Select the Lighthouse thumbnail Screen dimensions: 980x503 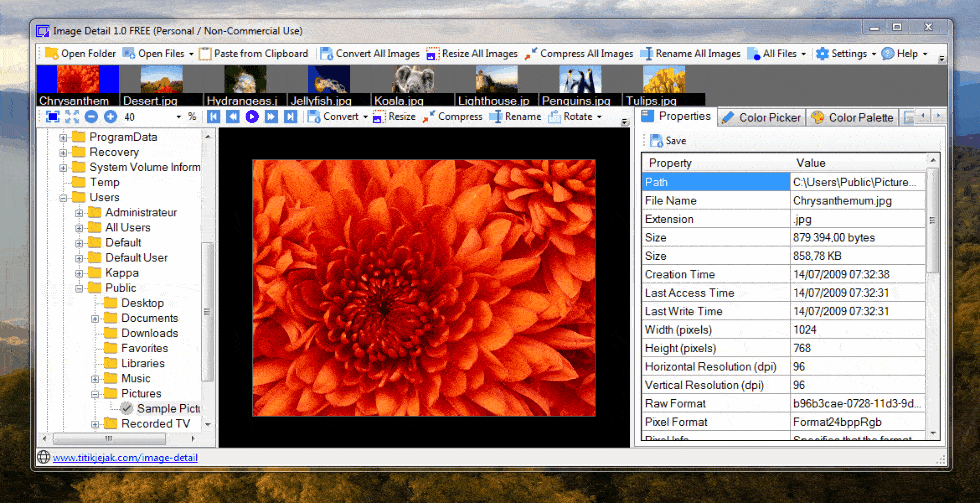pos(496,85)
